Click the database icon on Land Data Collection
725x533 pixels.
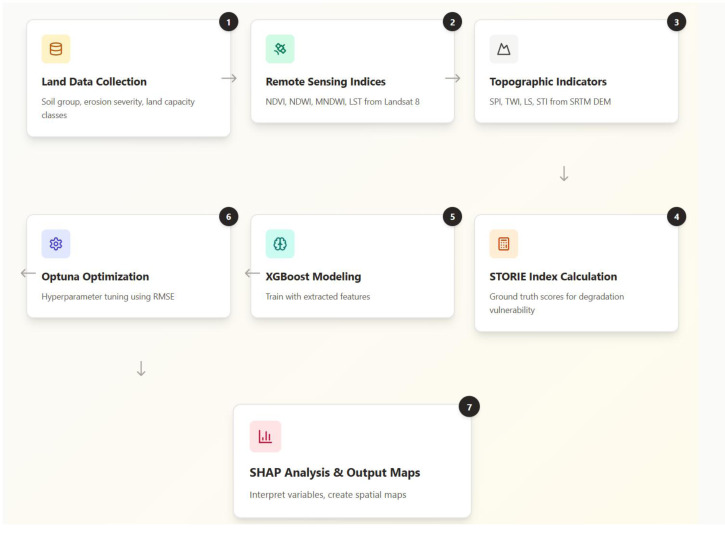55,49
